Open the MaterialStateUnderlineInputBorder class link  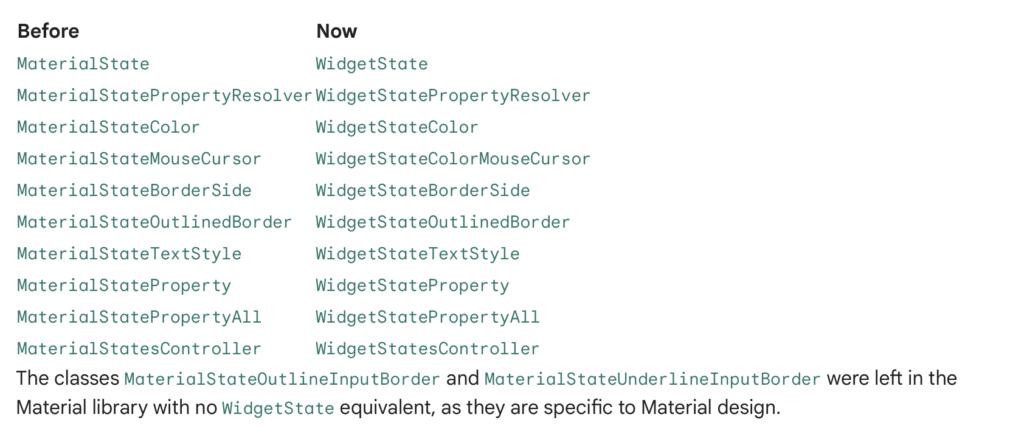pos(652,380)
